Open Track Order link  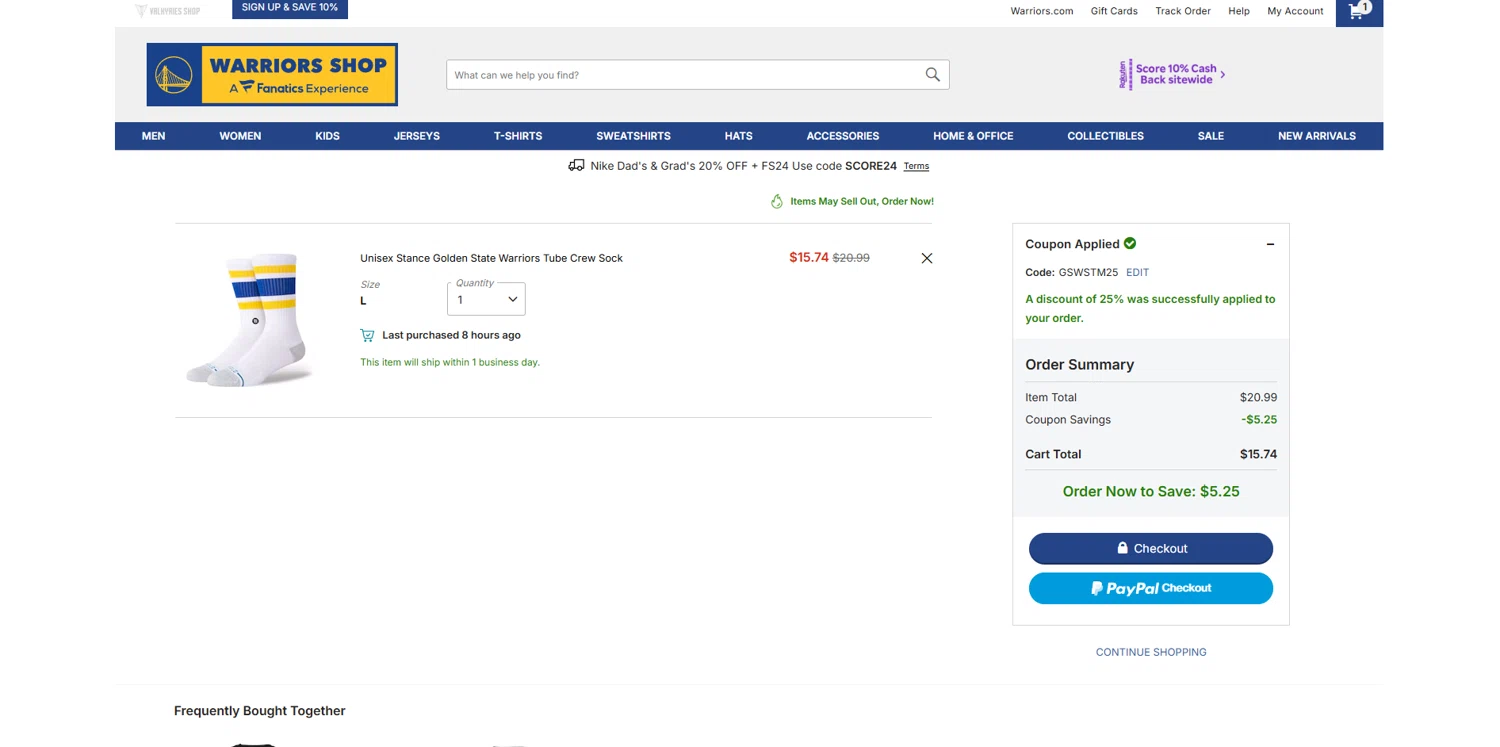coord(1183,11)
